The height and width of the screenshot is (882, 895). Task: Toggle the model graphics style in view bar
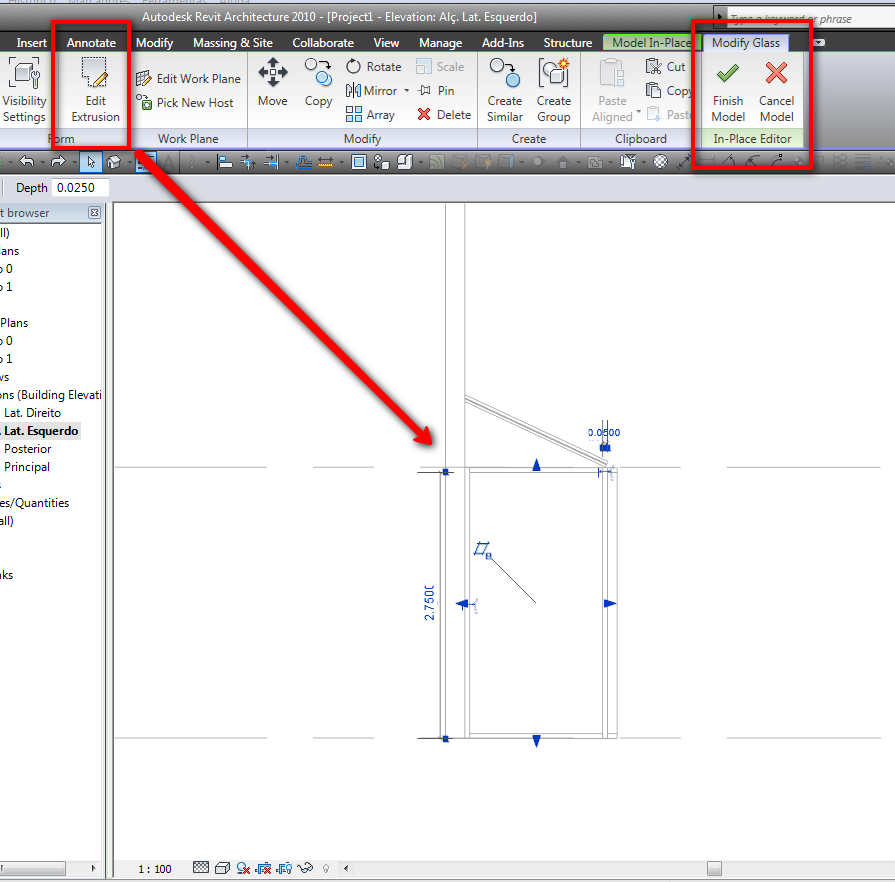(223, 868)
